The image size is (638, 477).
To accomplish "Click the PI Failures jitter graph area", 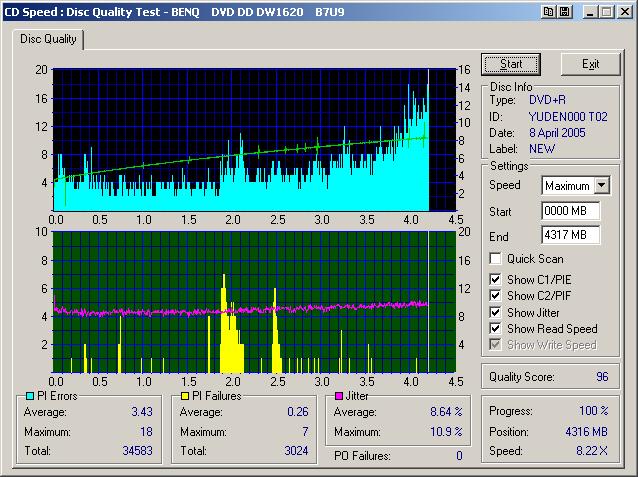I will coord(254,302).
